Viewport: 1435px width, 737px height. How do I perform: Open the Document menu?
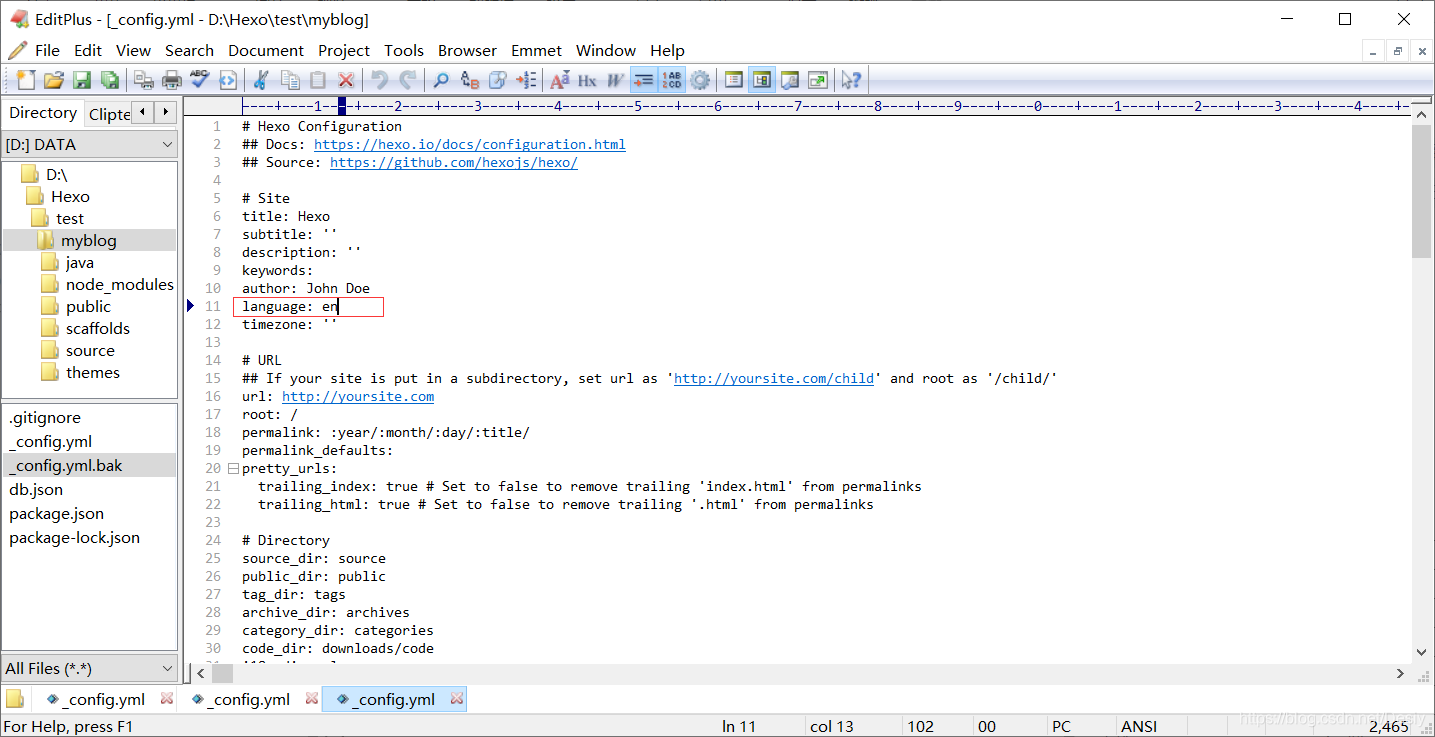[x=266, y=50]
